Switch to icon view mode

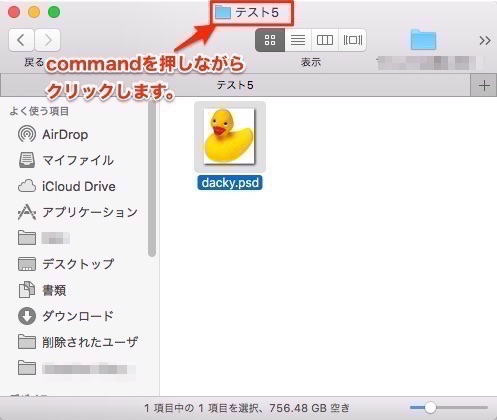(x=270, y=40)
